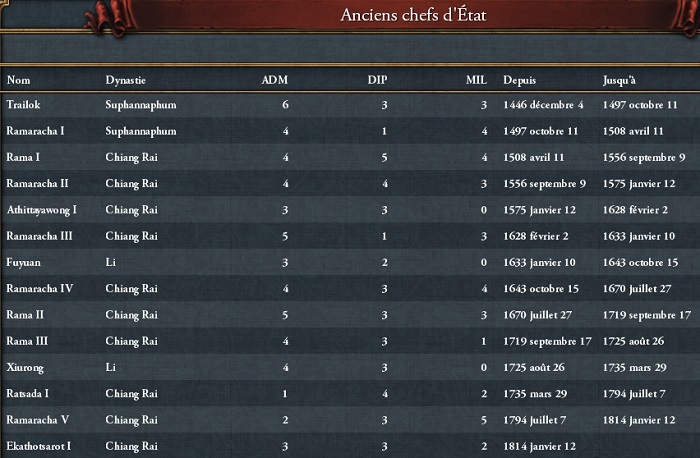Select ruler Ramaracha IV
The image size is (700, 458).
click(350, 288)
